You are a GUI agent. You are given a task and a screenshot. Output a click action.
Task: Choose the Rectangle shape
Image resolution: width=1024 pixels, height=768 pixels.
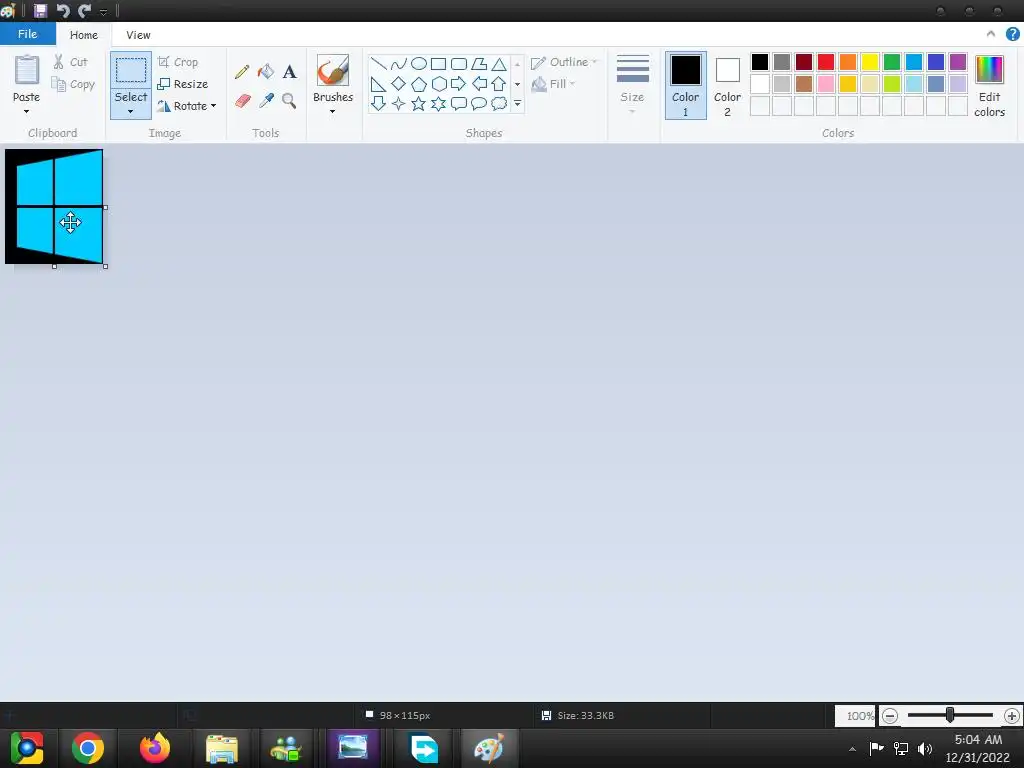[x=439, y=63]
